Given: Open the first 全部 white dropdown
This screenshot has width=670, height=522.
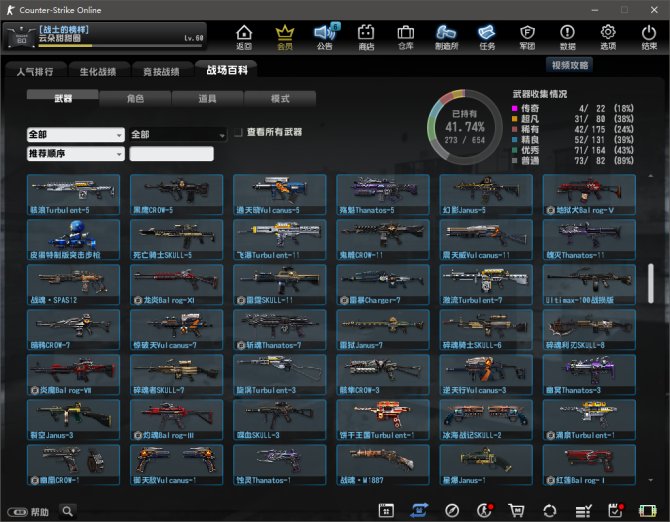Looking at the screenshot, I should [x=76, y=135].
